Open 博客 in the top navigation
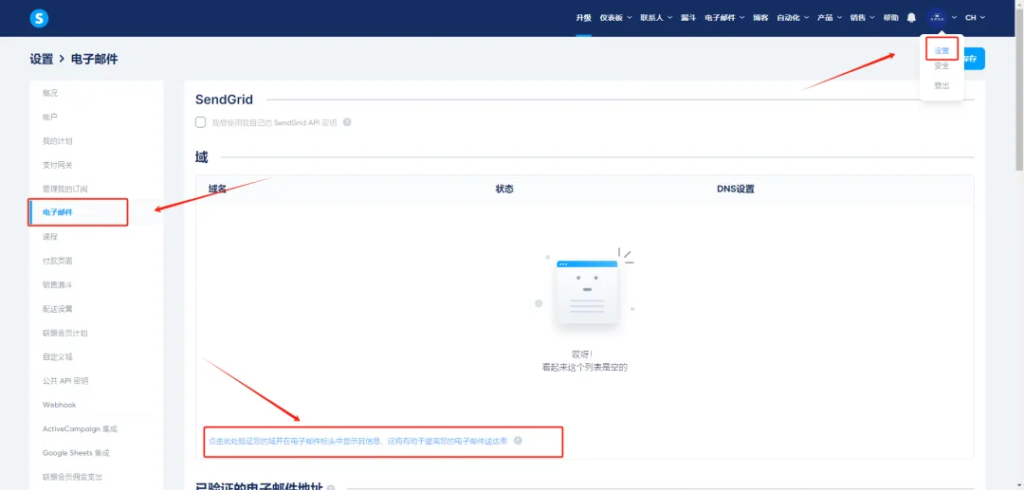Viewport: 1024px width, 490px height. (x=760, y=18)
